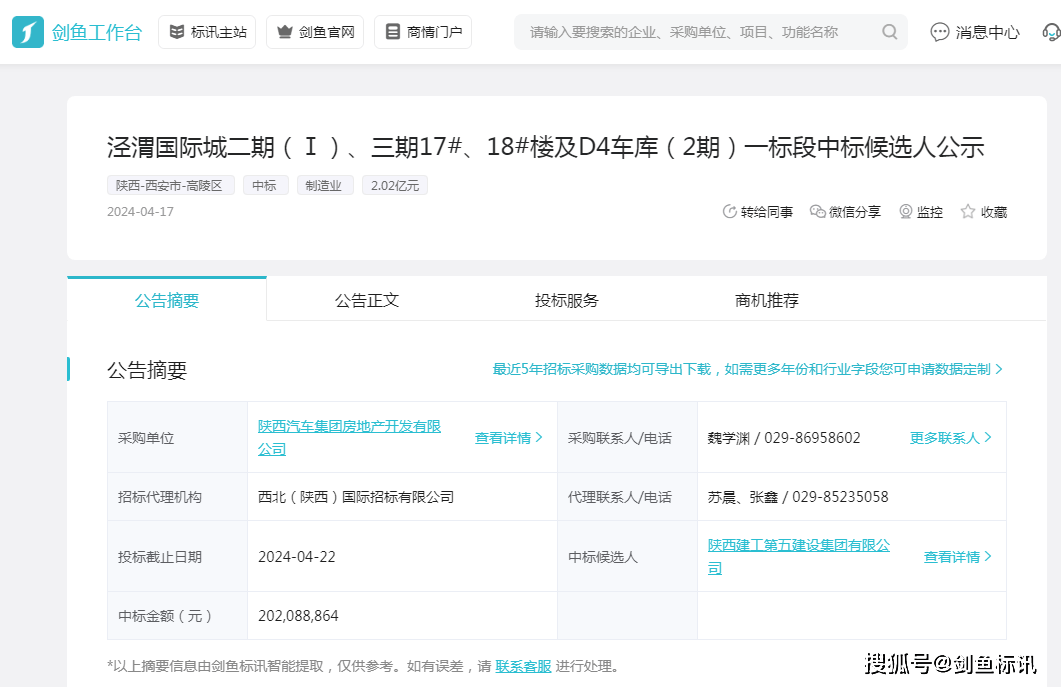Open 消息中心 chat bubble icon
Screen dimensions: 1061x687
tap(939, 32)
